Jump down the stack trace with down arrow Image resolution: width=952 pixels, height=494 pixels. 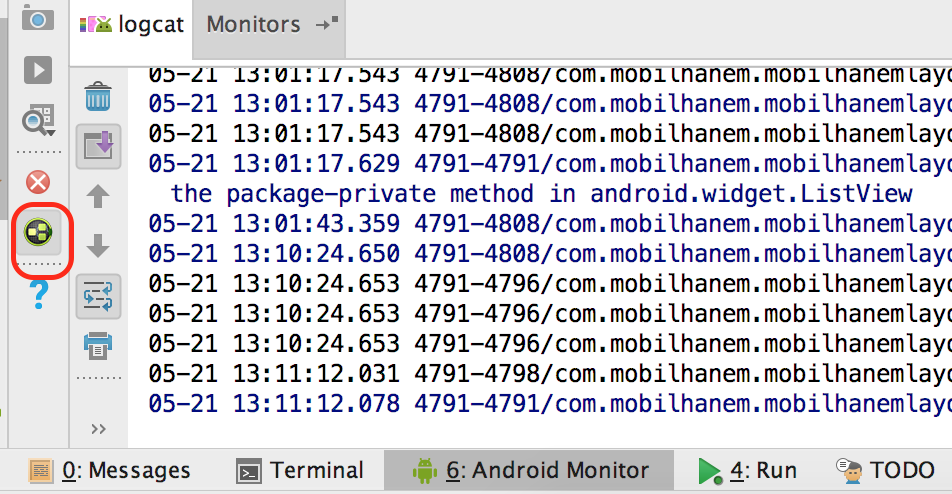(98, 246)
